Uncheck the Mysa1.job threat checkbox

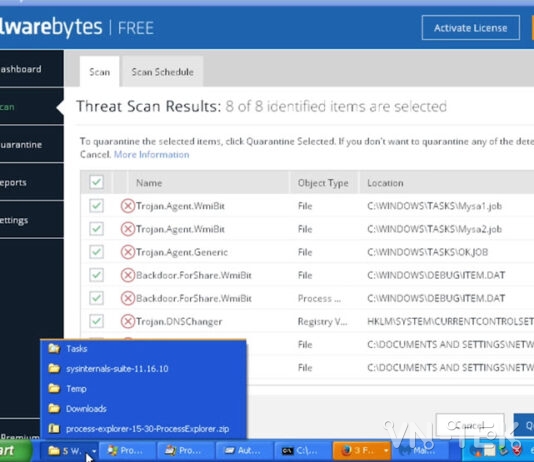pyautogui.click(x=96, y=206)
